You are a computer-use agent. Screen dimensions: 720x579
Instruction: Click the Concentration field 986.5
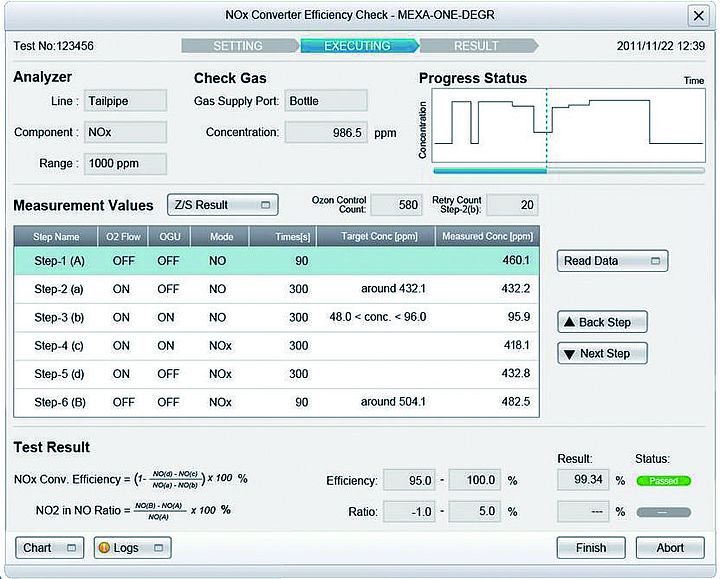click(326, 133)
